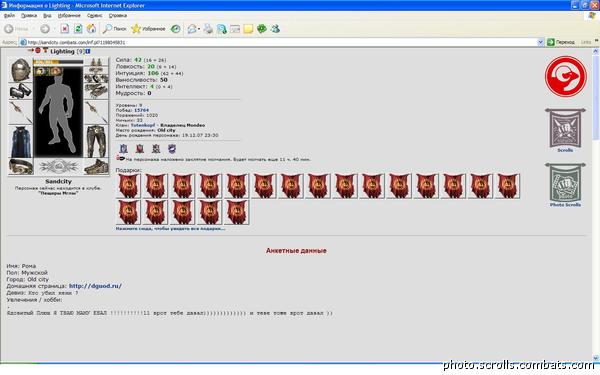
Task: Click link to see all gifts
Action: pos(170,228)
